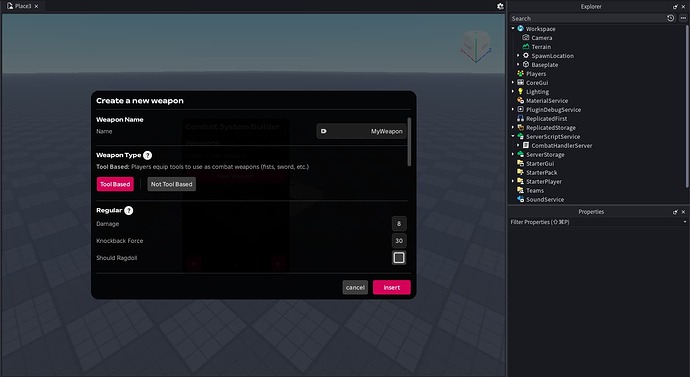The height and width of the screenshot is (377, 690).
Task: Open the Explorer more options menu
Action: [x=683, y=18]
